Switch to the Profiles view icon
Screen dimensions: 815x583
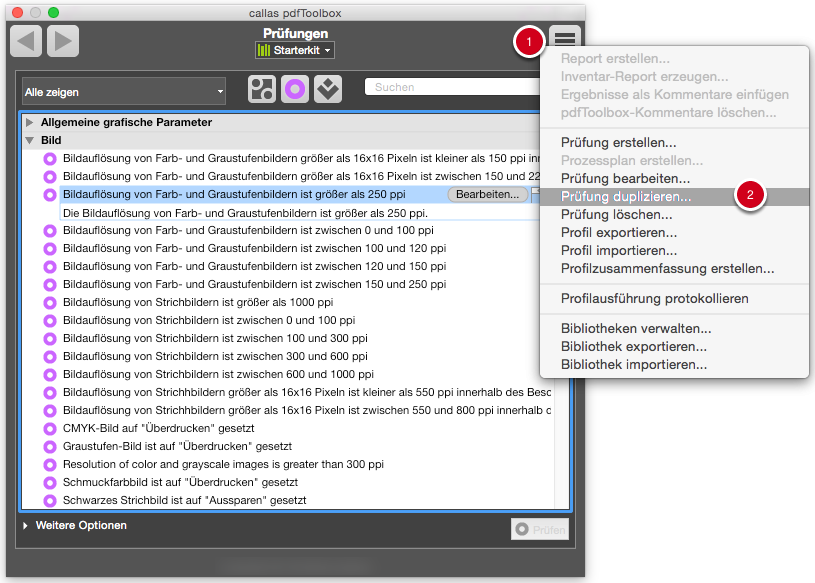262,89
